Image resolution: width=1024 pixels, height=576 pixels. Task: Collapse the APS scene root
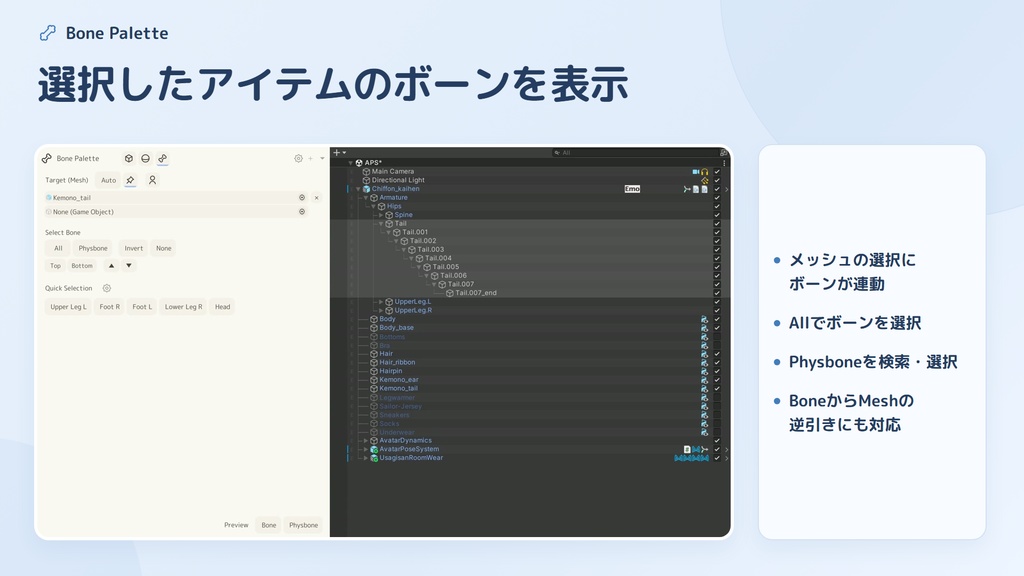coord(351,163)
